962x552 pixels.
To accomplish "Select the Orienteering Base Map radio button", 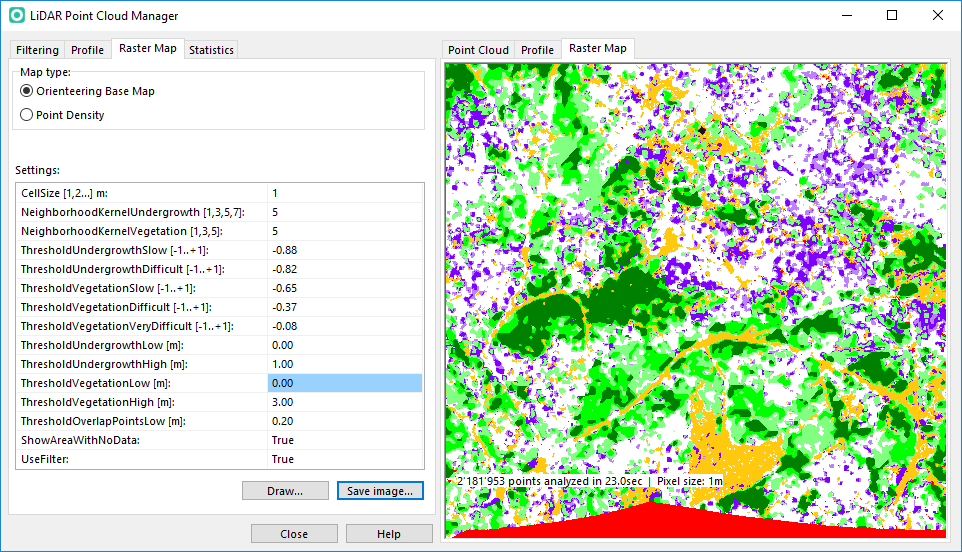I will coord(26,91).
